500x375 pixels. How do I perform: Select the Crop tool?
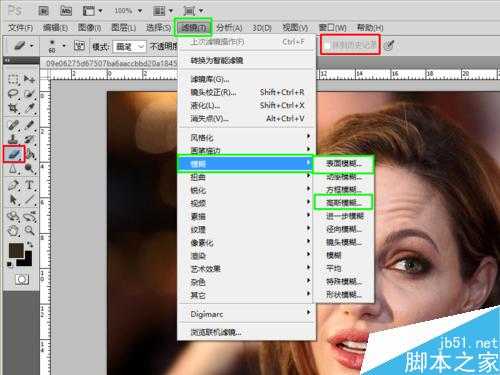tap(13, 109)
